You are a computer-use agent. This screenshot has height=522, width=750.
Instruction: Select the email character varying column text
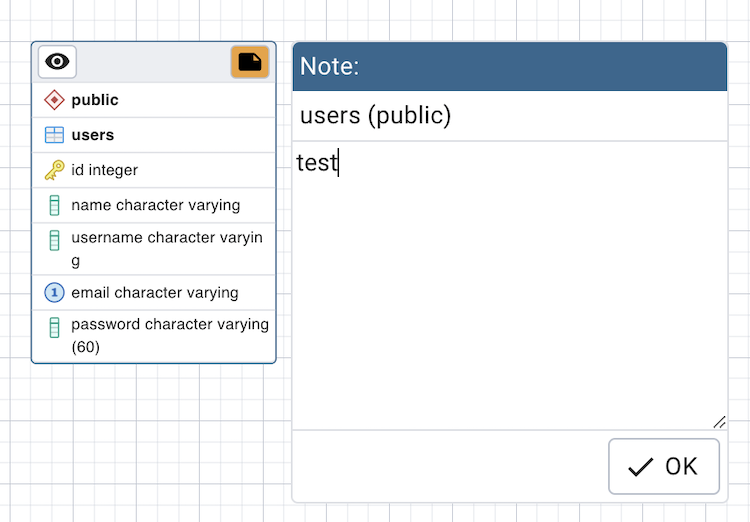[x=155, y=293]
